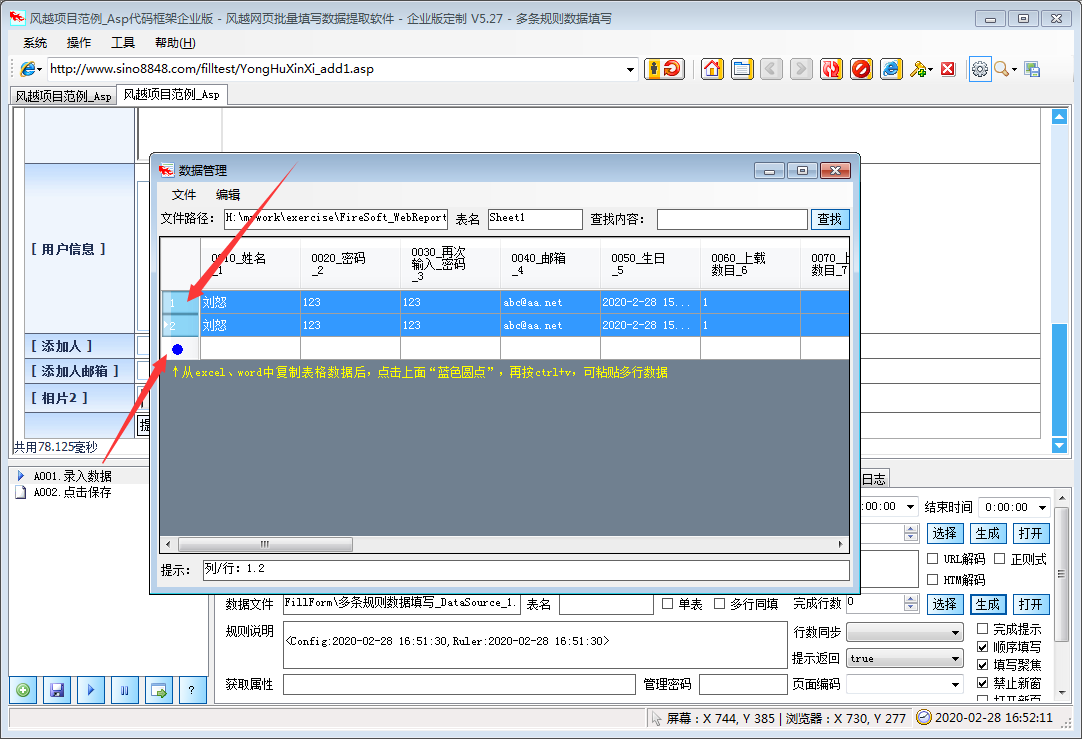The height and width of the screenshot is (739, 1082).
Task: Click the red X delete toolbar icon
Action: click(948, 69)
